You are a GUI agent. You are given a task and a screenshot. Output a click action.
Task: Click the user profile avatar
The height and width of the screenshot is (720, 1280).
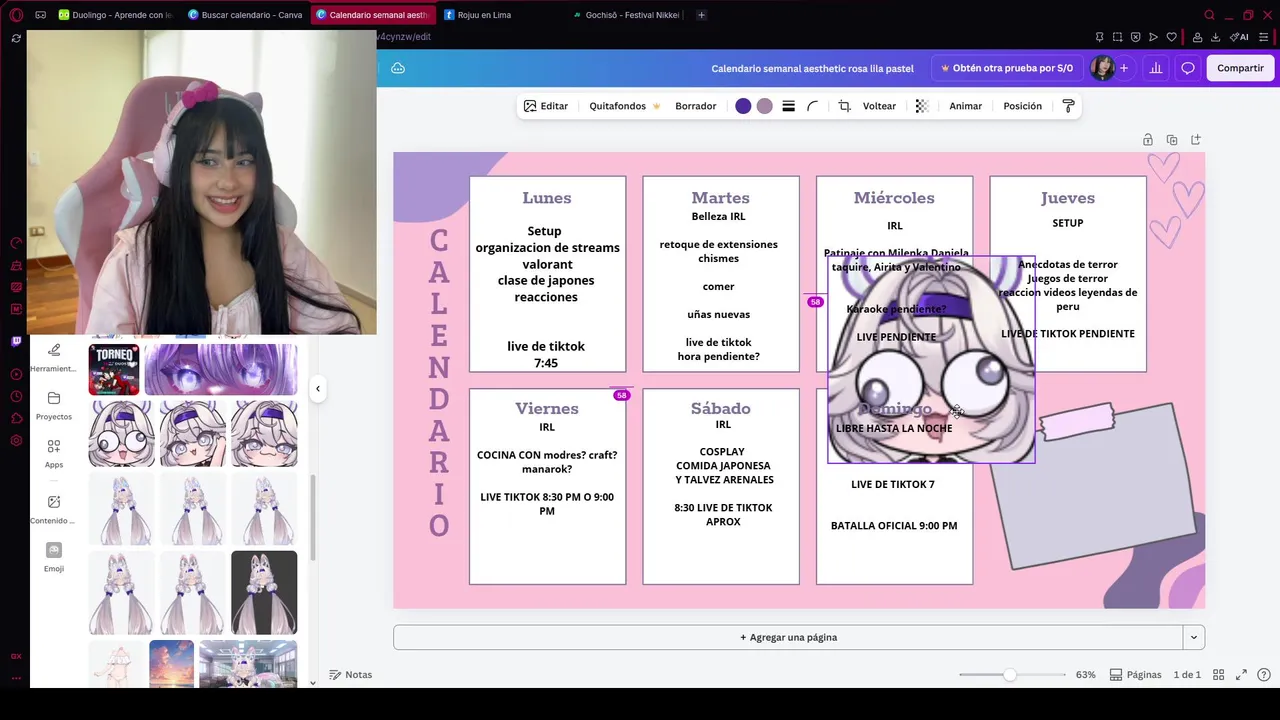click(1102, 68)
